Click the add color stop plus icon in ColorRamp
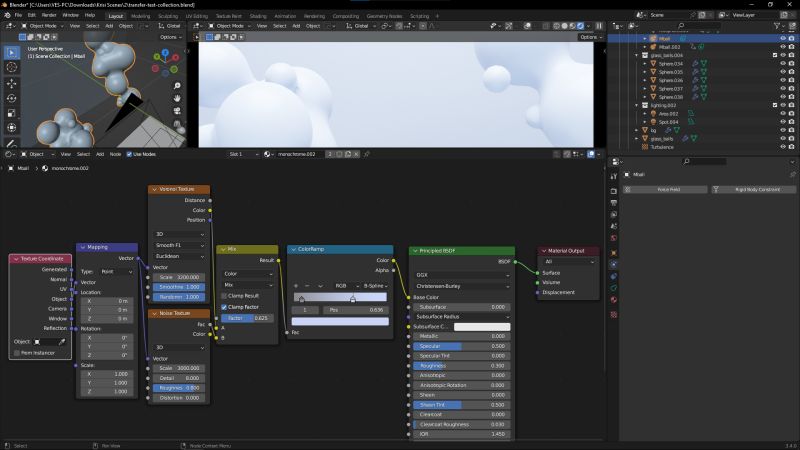 click(296, 286)
